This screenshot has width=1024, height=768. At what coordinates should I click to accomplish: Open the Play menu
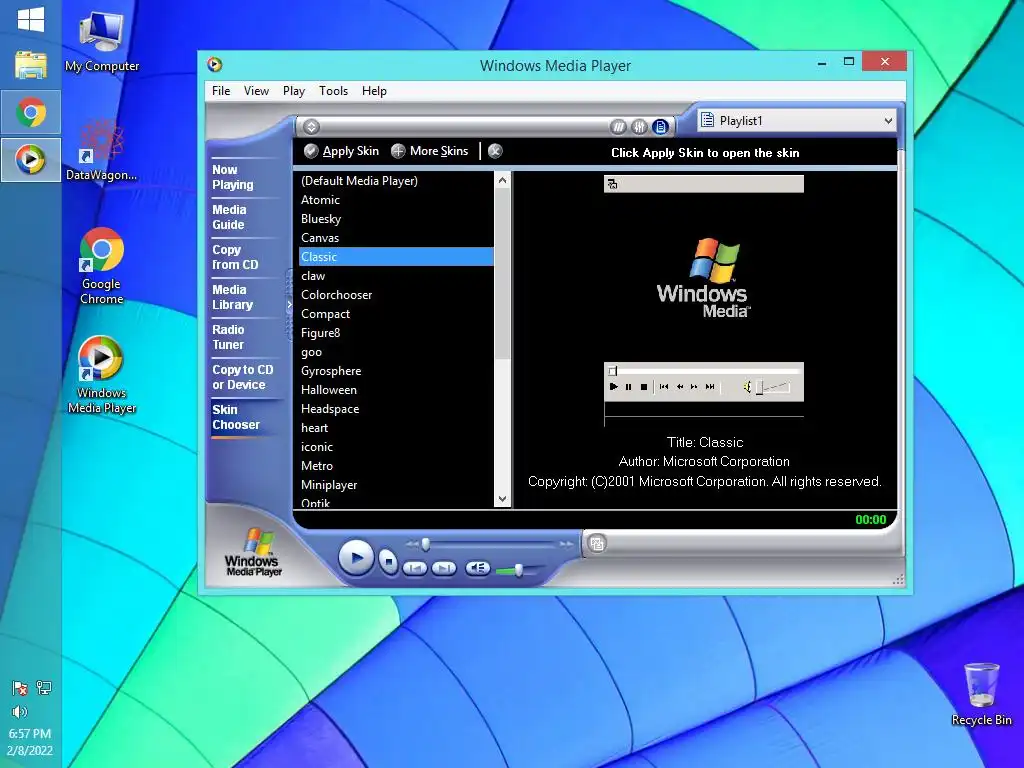pyautogui.click(x=294, y=91)
